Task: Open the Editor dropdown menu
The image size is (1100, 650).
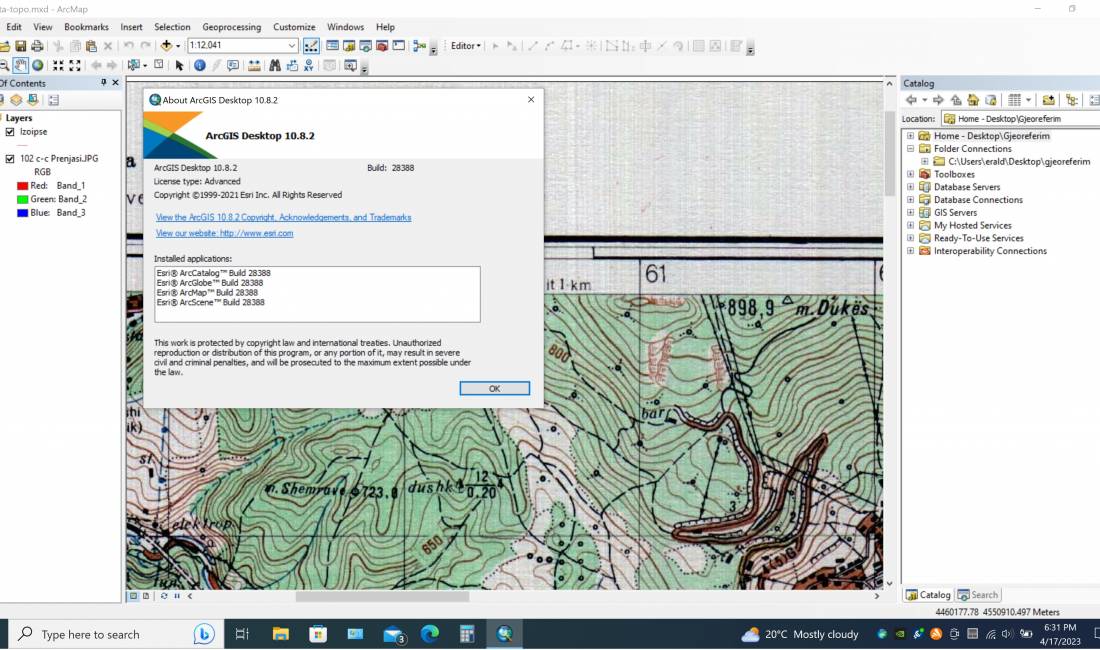Action: [466, 46]
